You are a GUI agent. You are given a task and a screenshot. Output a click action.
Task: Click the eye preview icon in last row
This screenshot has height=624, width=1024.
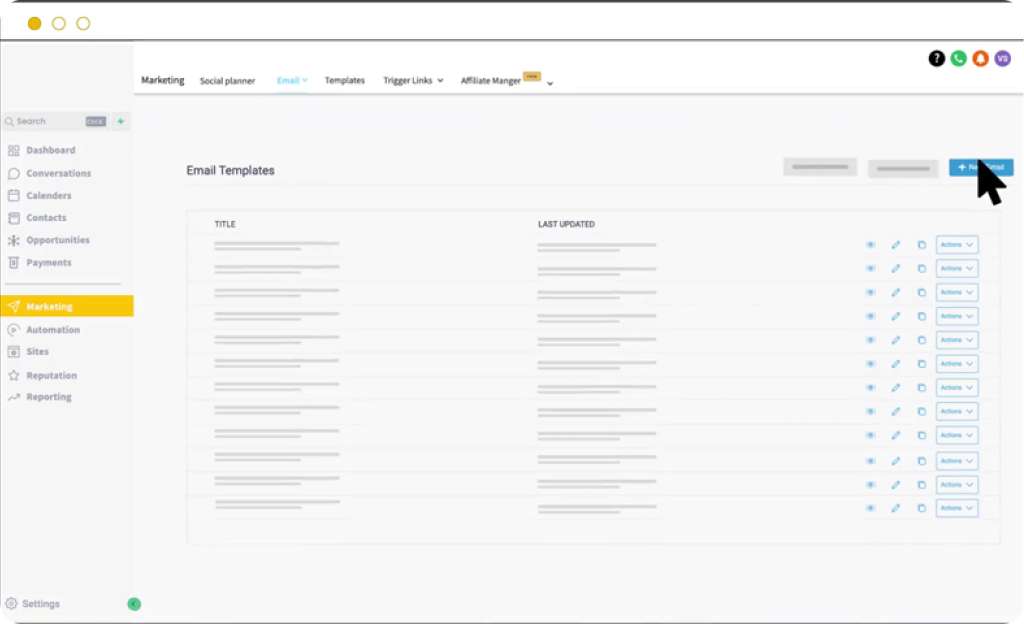(870, 508)
